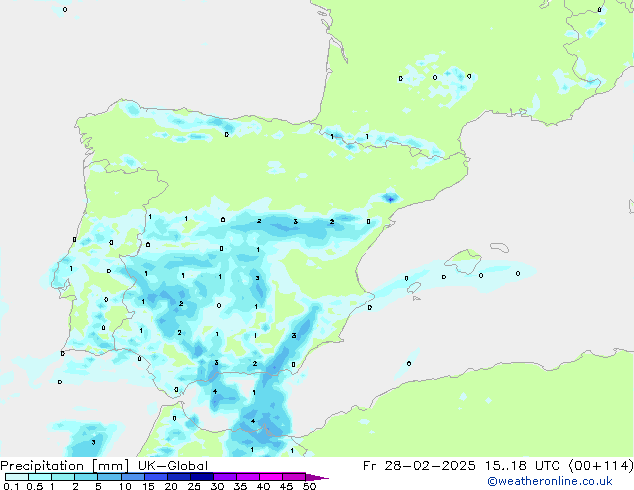
Task: Click the '[mm]' unit label
Action: tap(111, 466)
